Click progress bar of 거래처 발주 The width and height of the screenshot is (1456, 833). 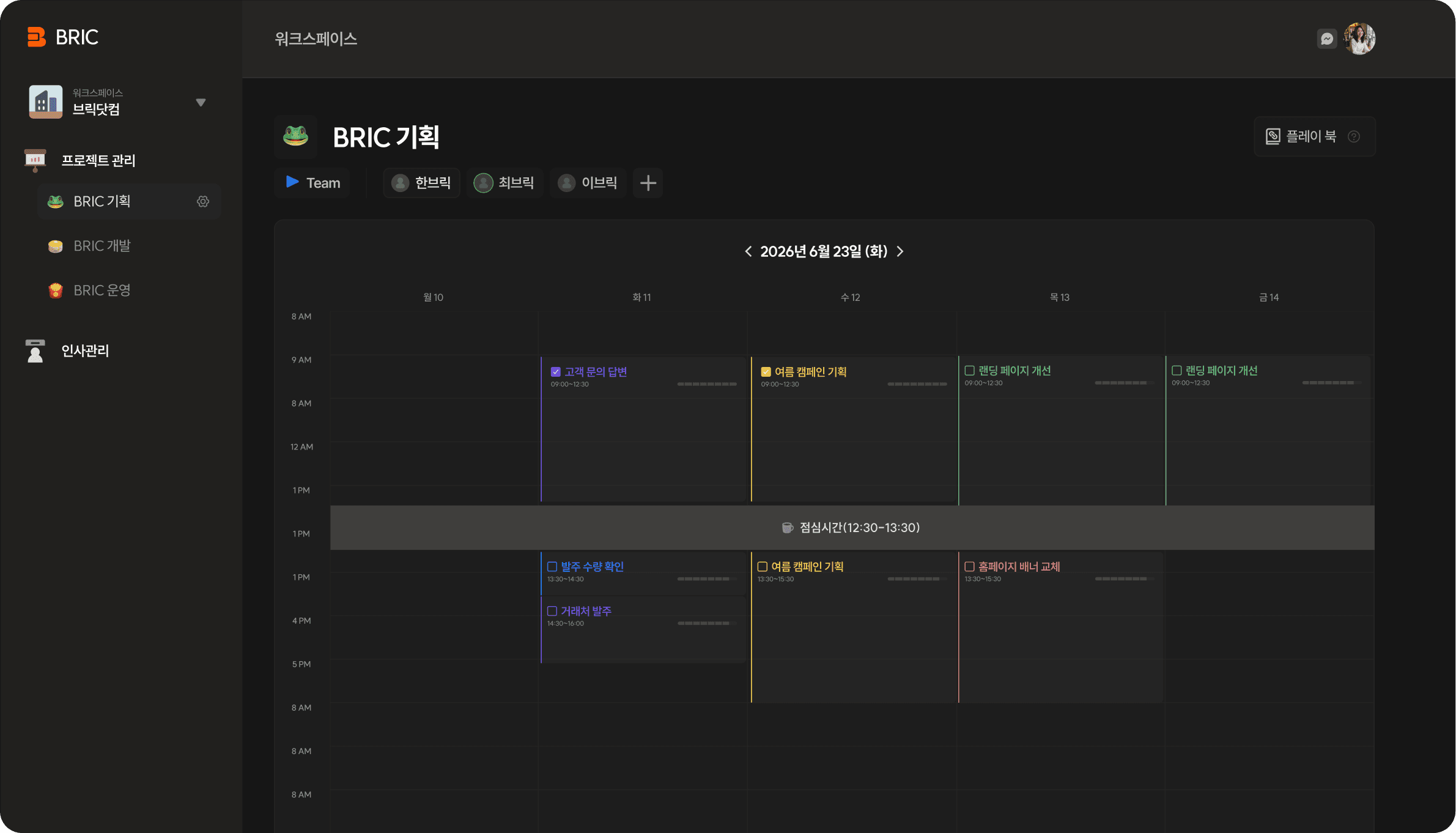coord(707,623)
